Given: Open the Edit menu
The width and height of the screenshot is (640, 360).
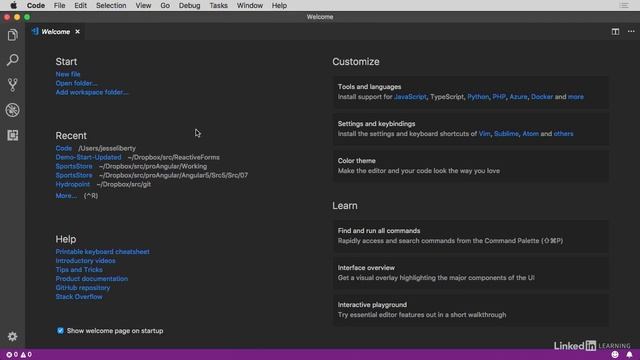Looking at the screenshot, I should (80, 5).
